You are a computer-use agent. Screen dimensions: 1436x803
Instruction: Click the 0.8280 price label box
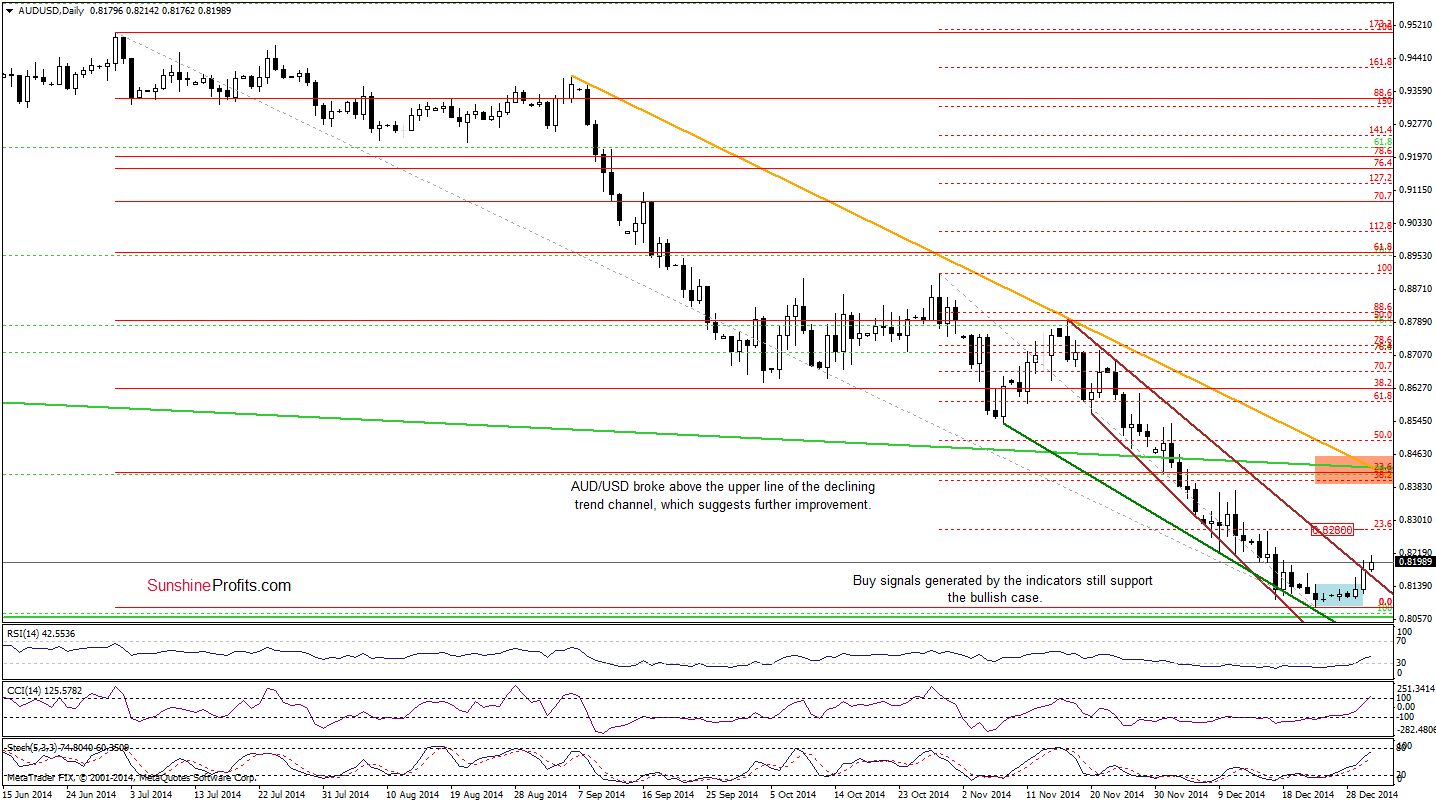(1332, 529)
